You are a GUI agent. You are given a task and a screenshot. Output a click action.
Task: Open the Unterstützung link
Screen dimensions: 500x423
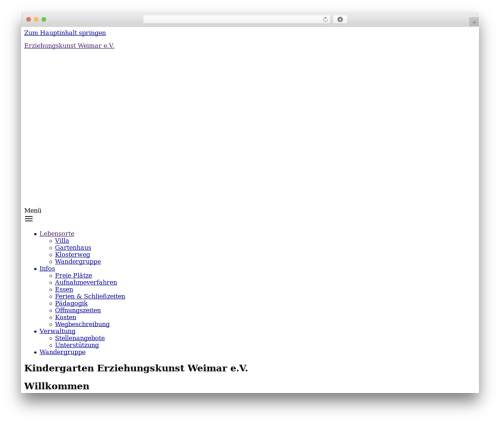[77, 345]
